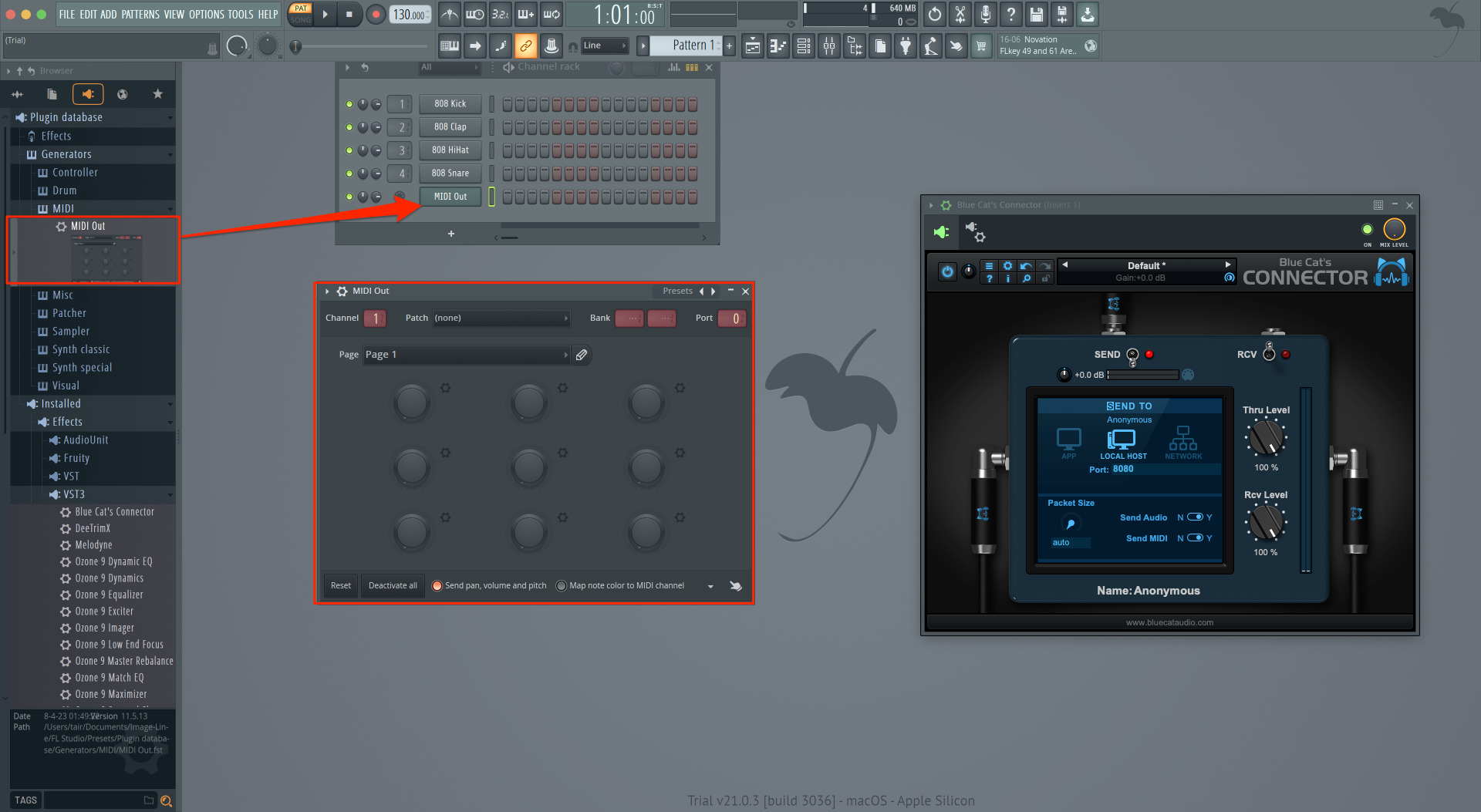The image size is (1481, 812).
Task: Toggle the link/multilink to controllers icon
Action: pyautogui.click(x=525, y=46)
